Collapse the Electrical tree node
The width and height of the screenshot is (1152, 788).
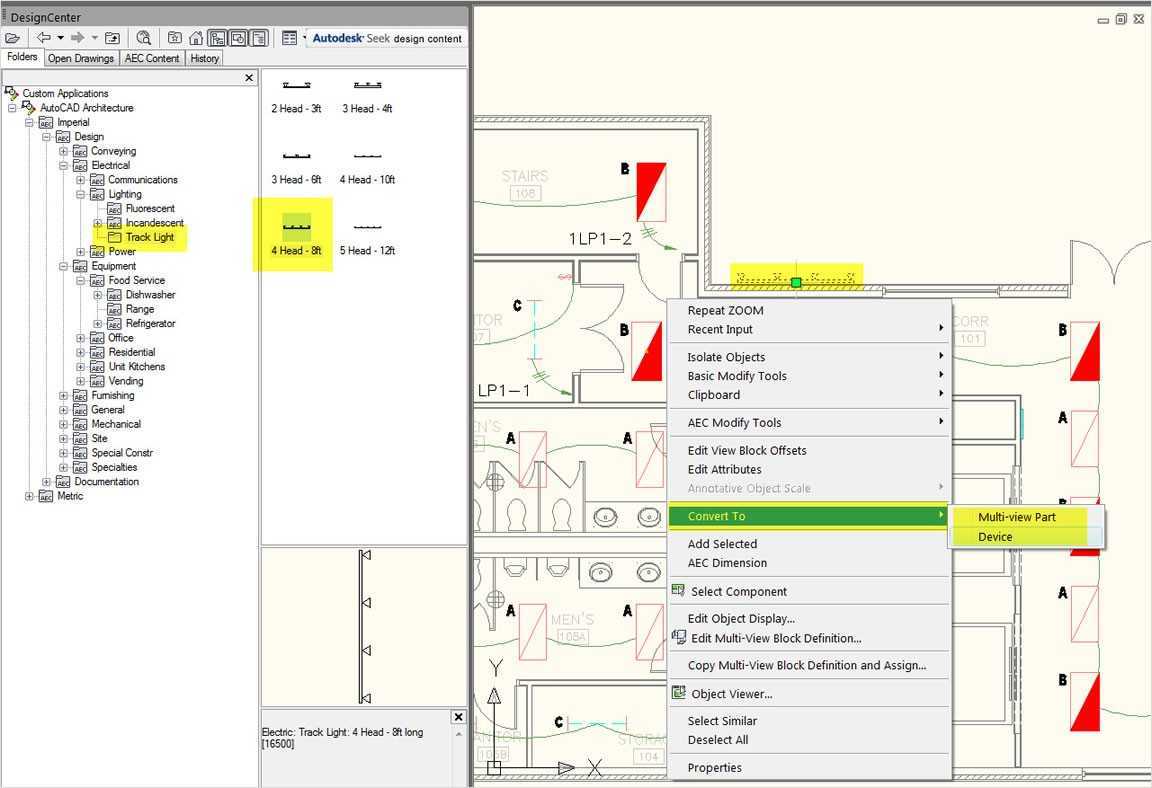tap(64, 166)
